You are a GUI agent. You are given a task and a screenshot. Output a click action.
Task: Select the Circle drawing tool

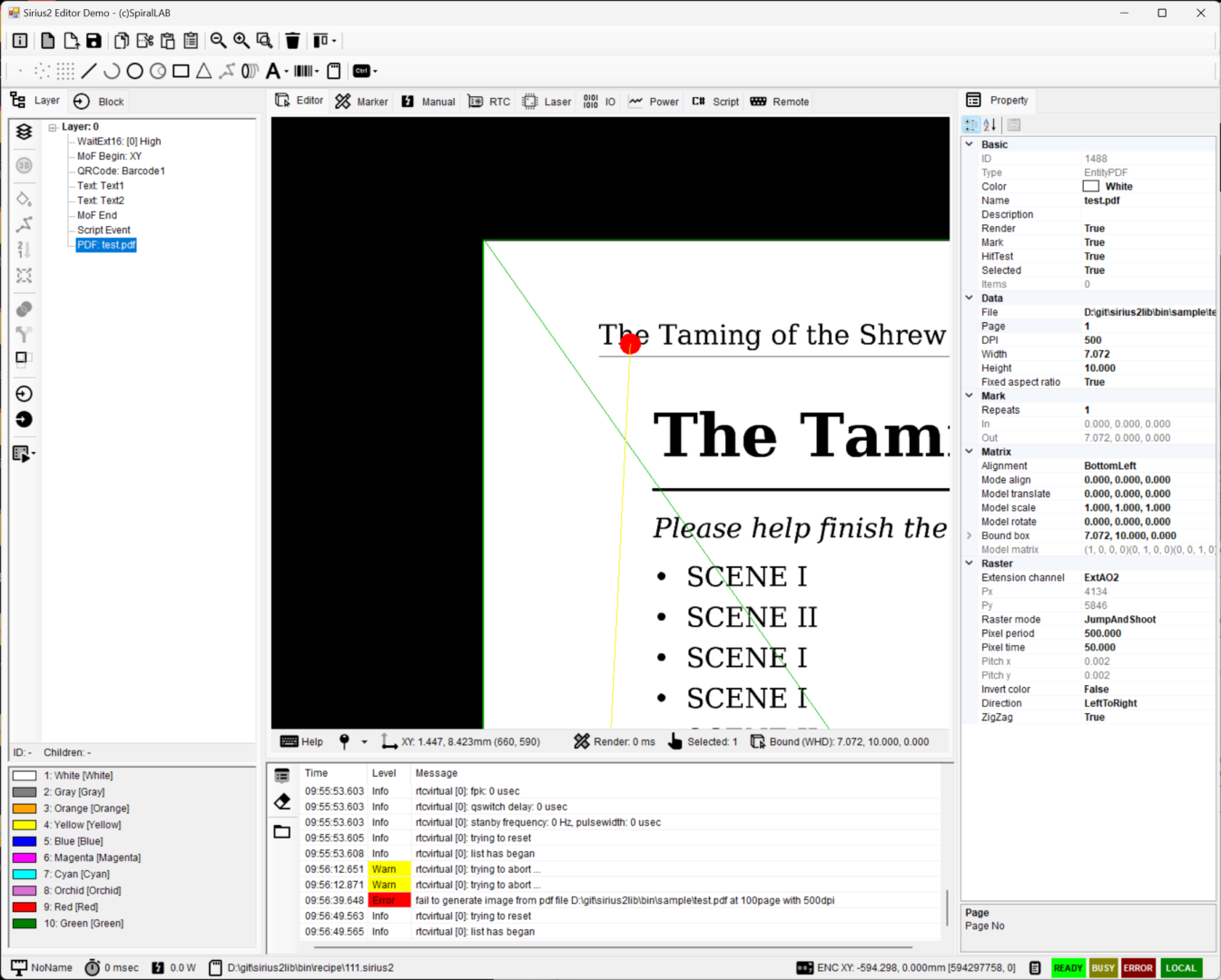pyautogui.click(x=135, y=71)
